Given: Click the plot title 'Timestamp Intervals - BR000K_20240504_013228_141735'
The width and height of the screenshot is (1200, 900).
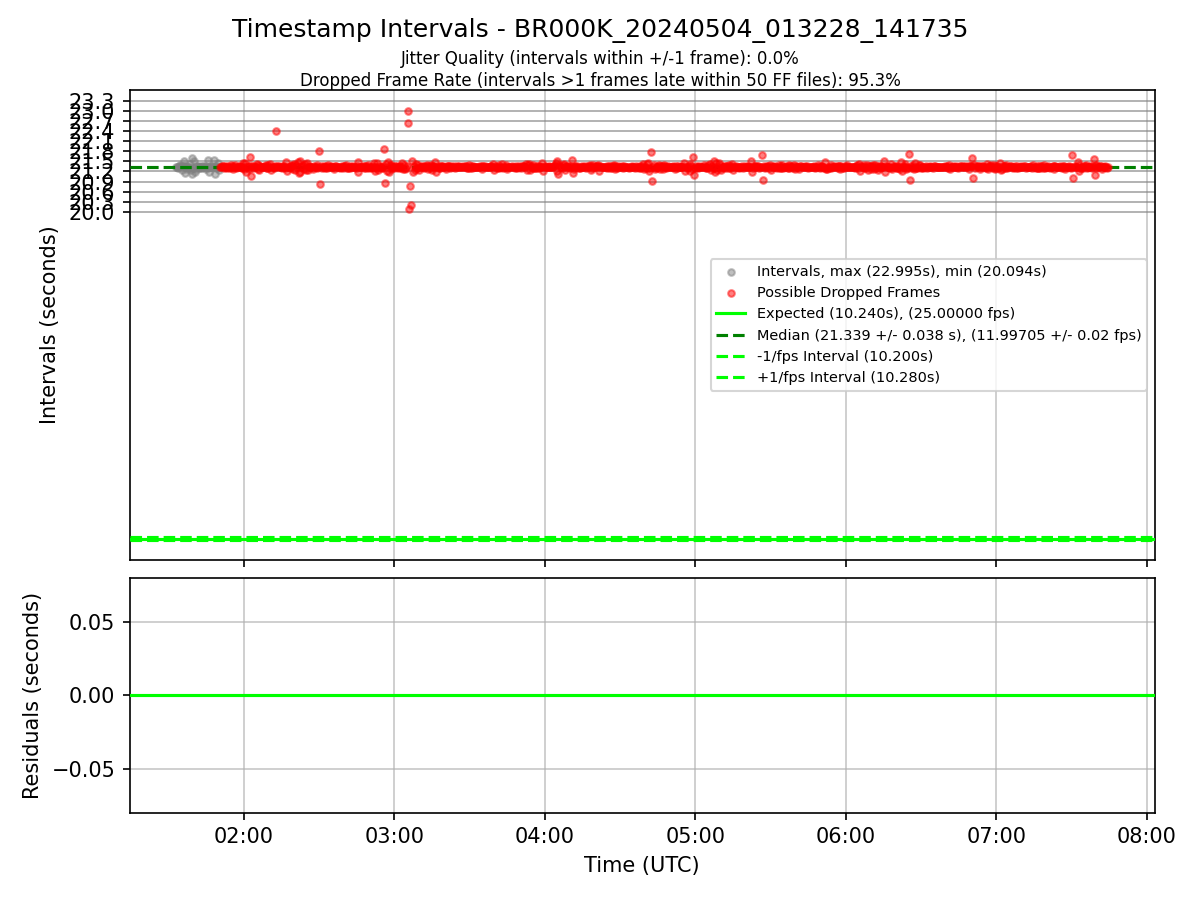Looking at the screenshot, I should (x=600, y=29).
